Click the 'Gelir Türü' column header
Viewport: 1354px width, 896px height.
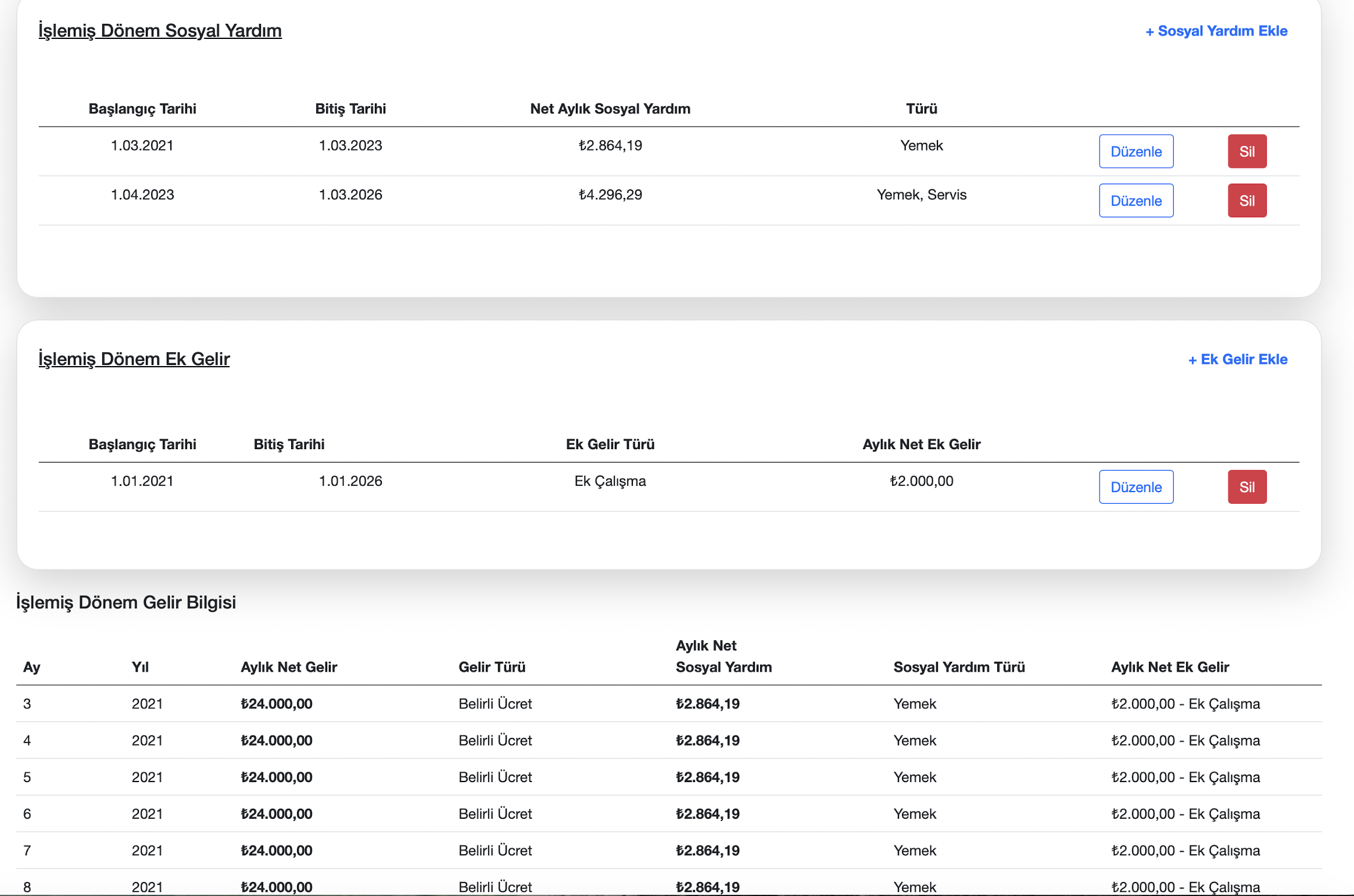(x=492, y=667)
